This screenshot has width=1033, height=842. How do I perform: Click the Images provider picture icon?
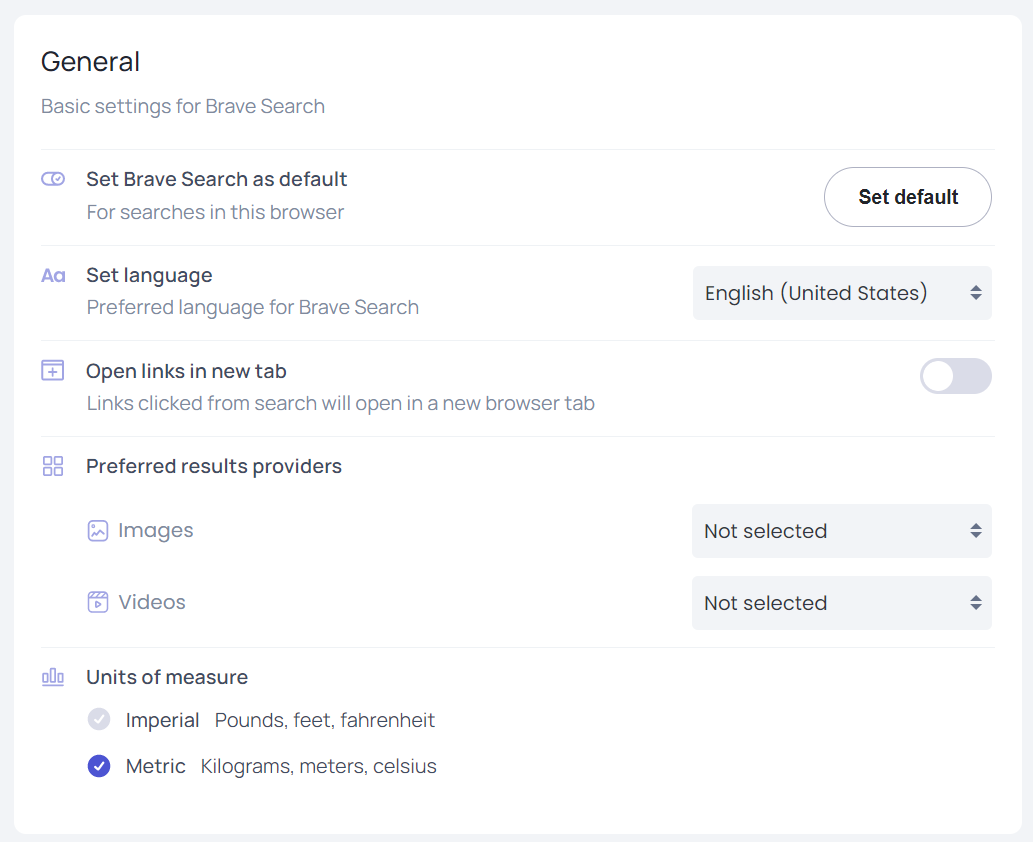pos(97,531)
